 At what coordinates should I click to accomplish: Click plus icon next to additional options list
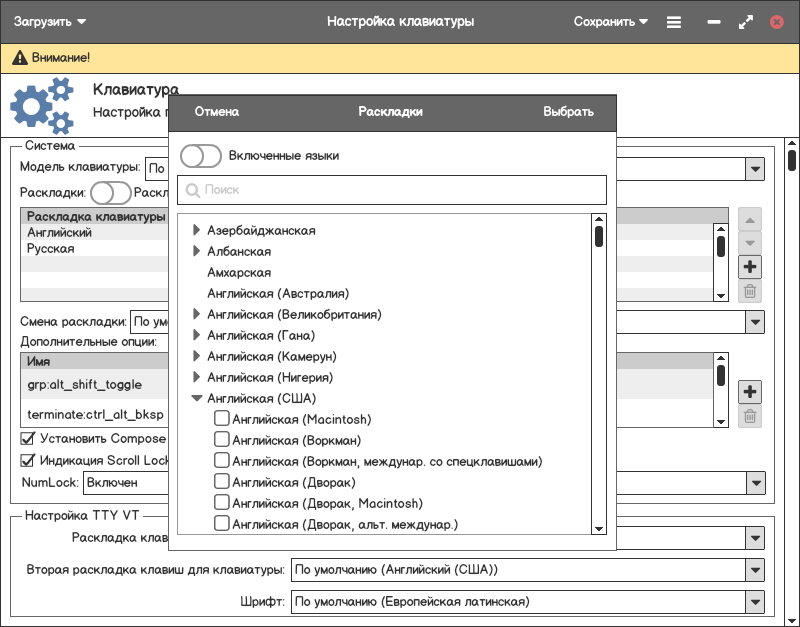[750, 391]
